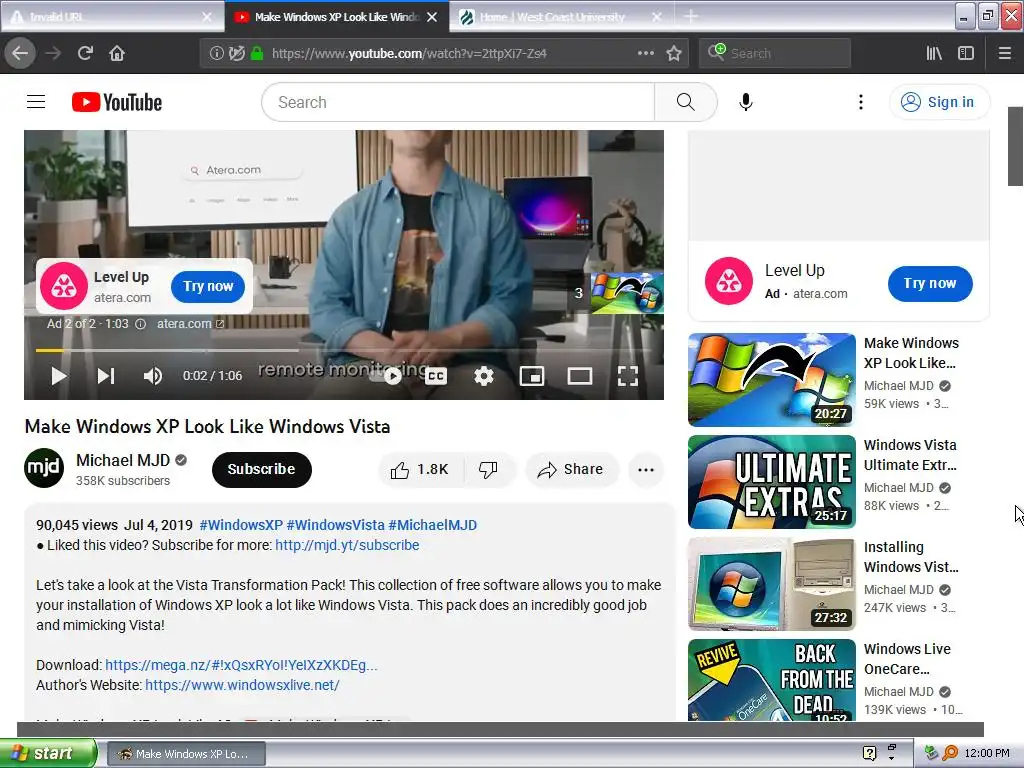Click the taskbar help question icon
The image size is (1024, 768).
pos(869,753)
